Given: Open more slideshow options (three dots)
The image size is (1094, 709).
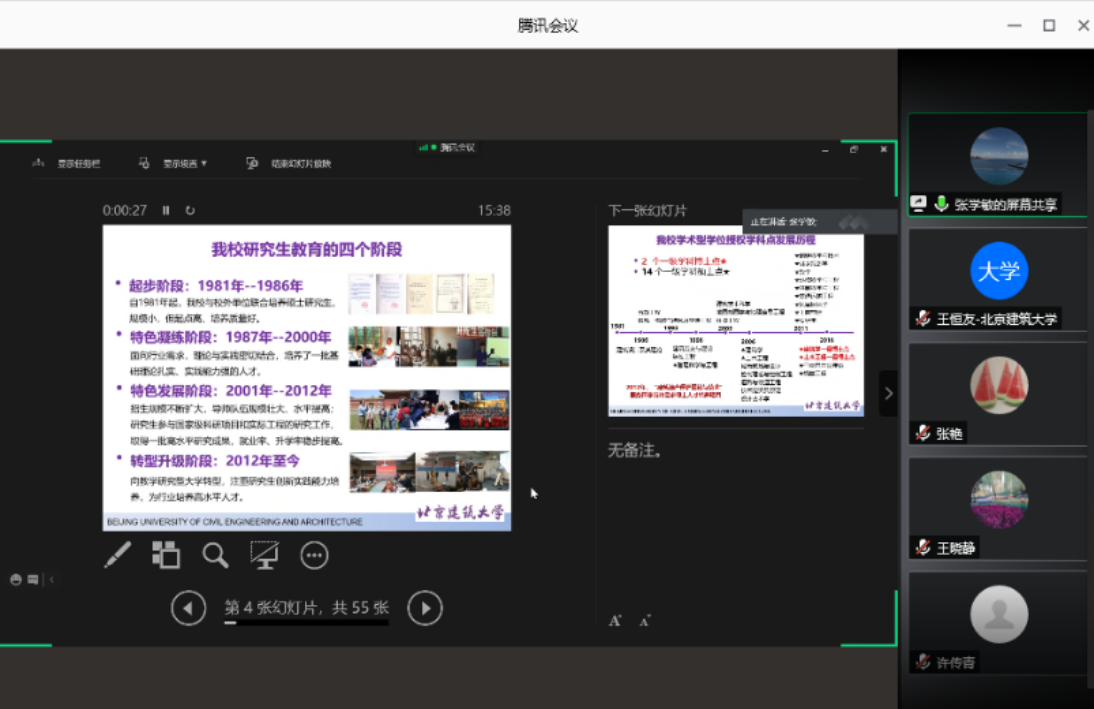Looking at the screenshot, I should [x=314, y=555].
